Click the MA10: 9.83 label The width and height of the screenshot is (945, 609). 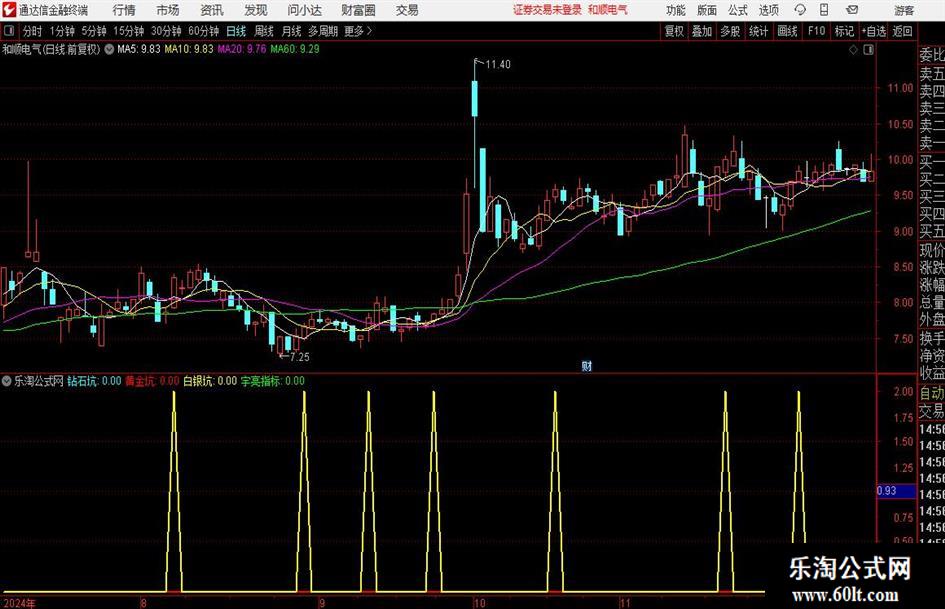(189, 49)
